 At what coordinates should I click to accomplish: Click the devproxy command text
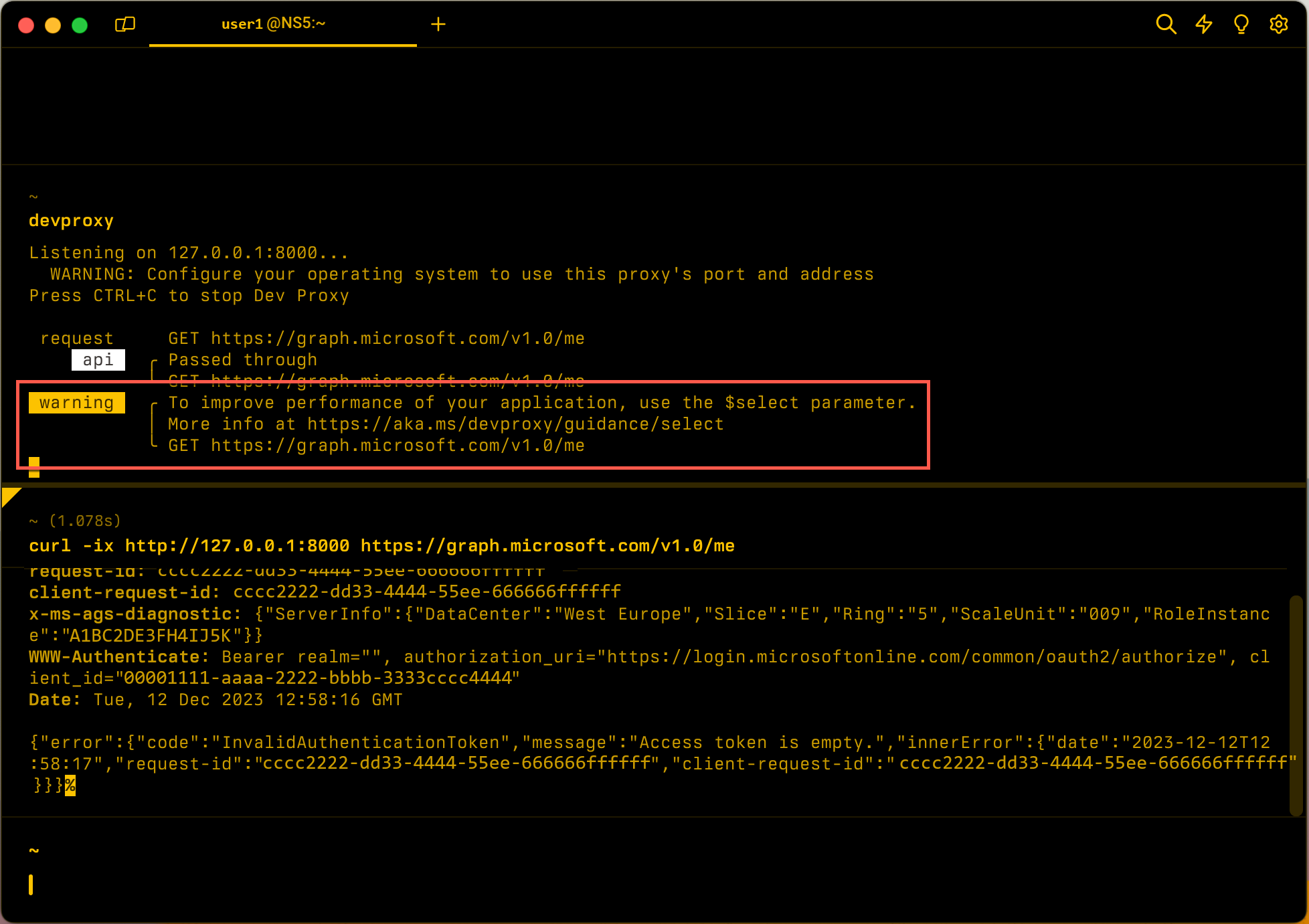point(71,221)
